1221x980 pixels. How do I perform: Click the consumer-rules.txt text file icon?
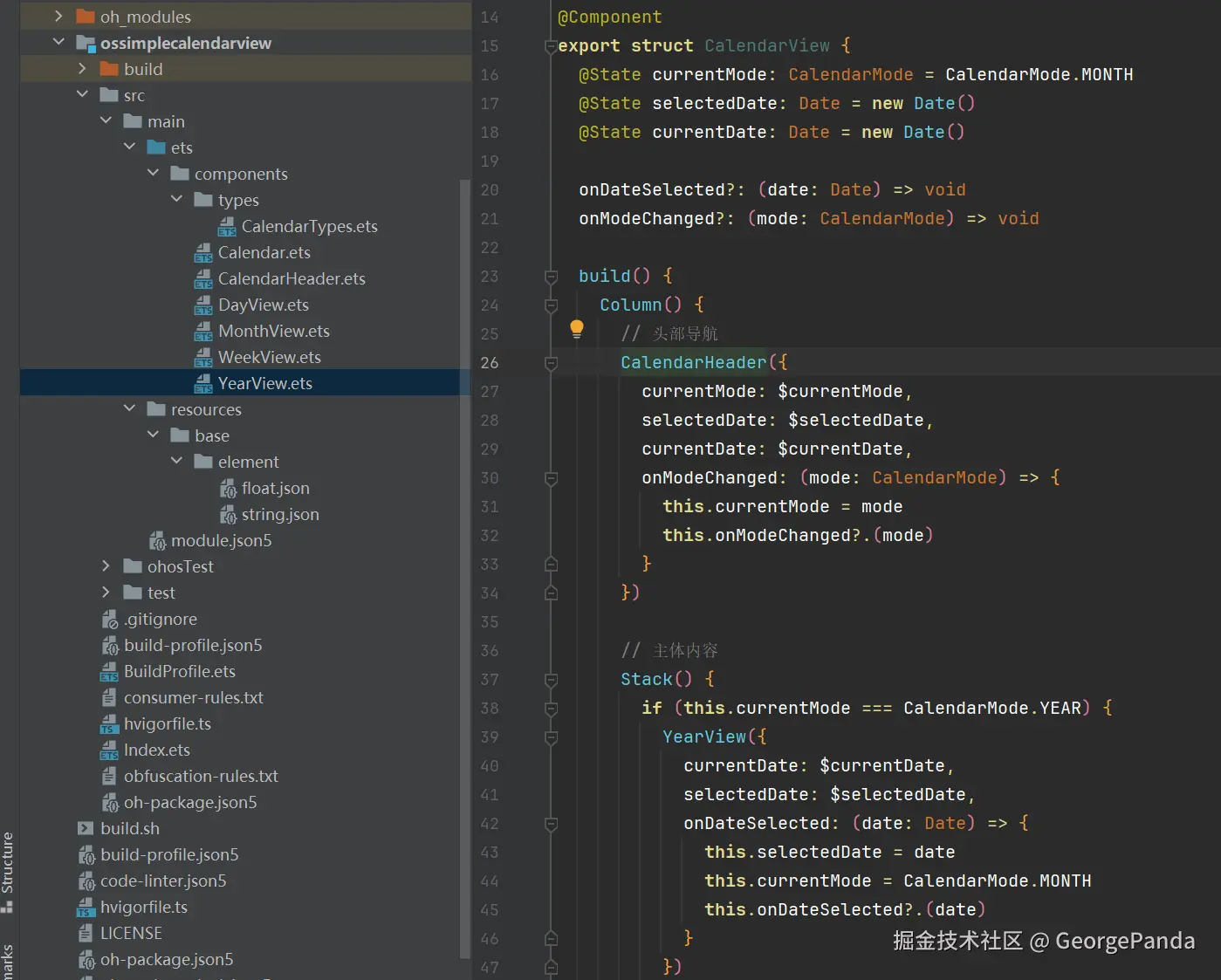(x=109, y=698)
